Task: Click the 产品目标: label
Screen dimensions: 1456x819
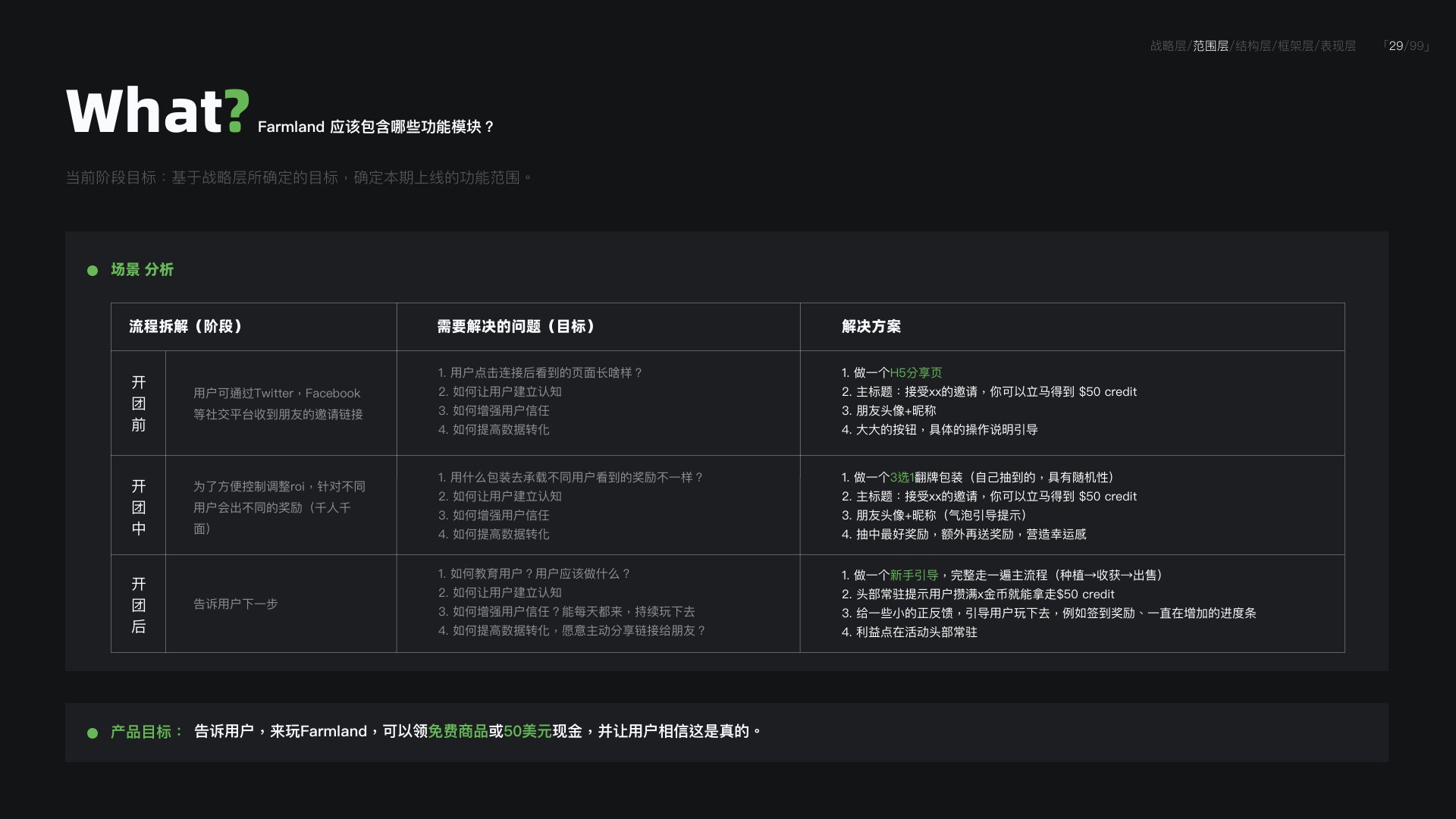Action: pyautogui.click(x=147, y=732)
